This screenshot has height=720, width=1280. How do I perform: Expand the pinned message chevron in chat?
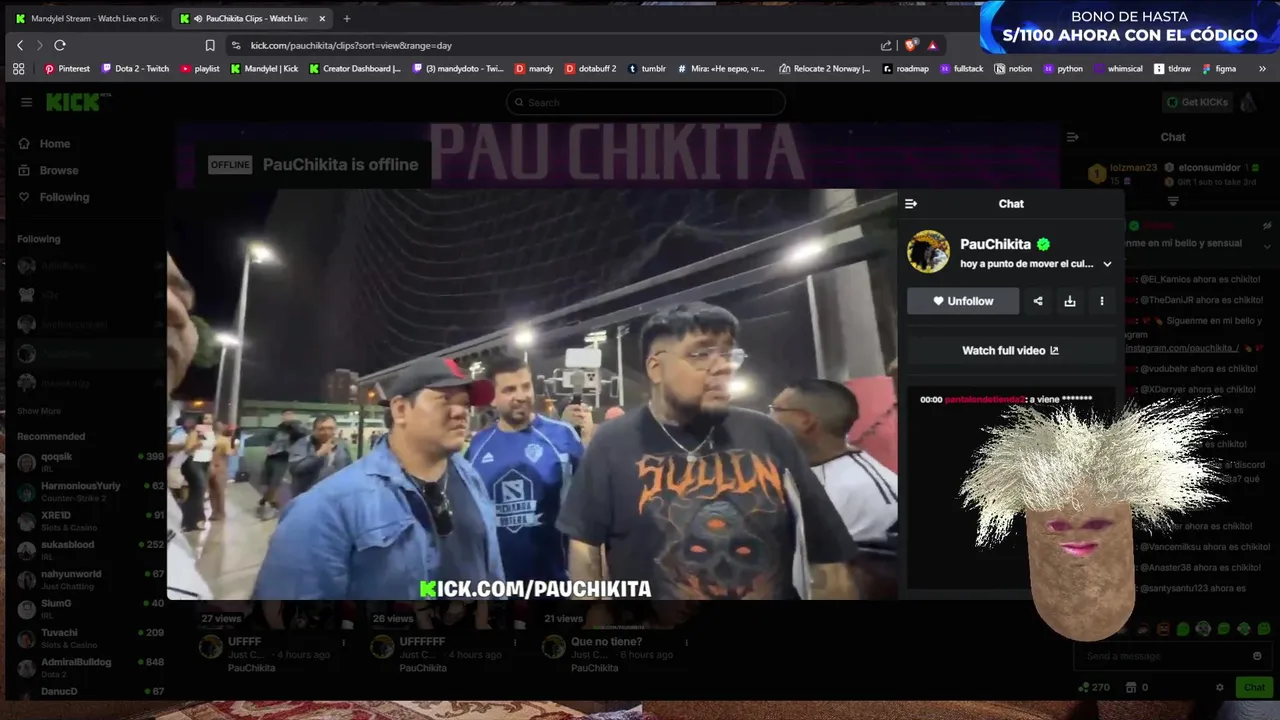[1267, 247]
